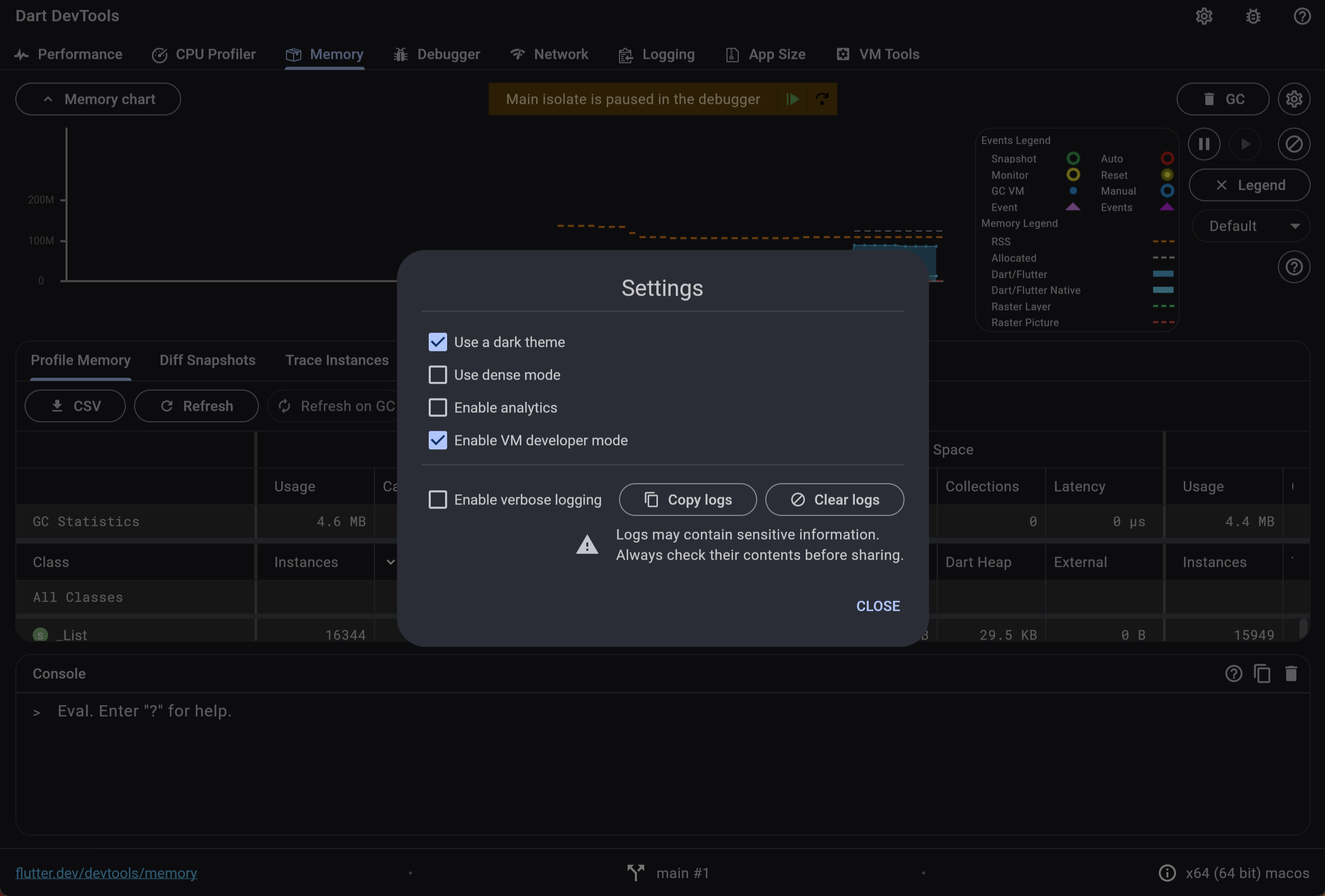Open the Instances column header dropdown
Screen dimensions: 1325x896
(390, 562)
